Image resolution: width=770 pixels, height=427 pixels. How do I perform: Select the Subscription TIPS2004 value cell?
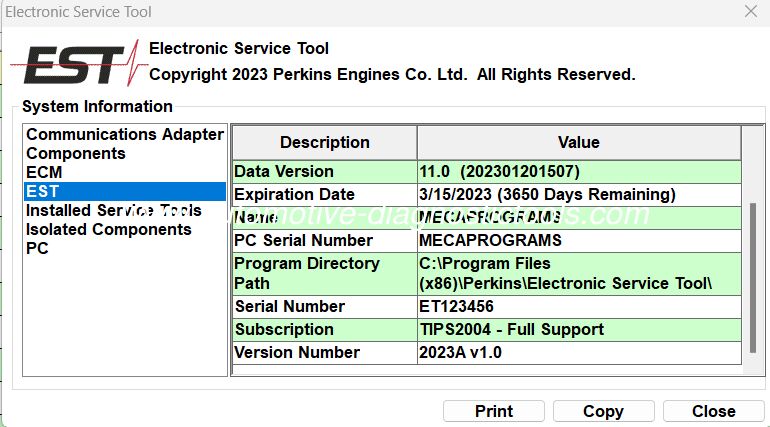(x=578, y=329)
